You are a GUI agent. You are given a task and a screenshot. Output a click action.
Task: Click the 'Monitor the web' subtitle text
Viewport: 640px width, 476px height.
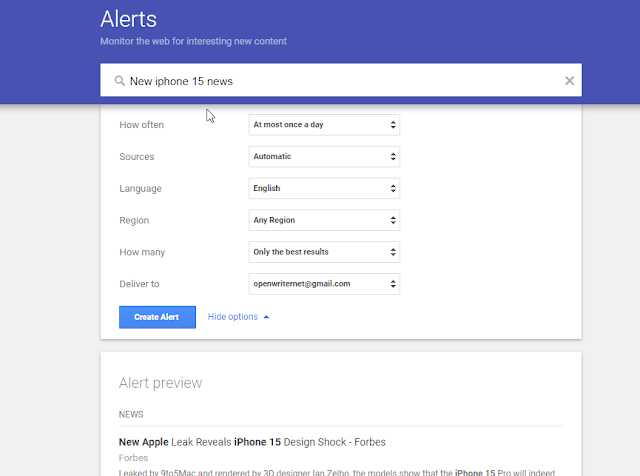[193, 41]
